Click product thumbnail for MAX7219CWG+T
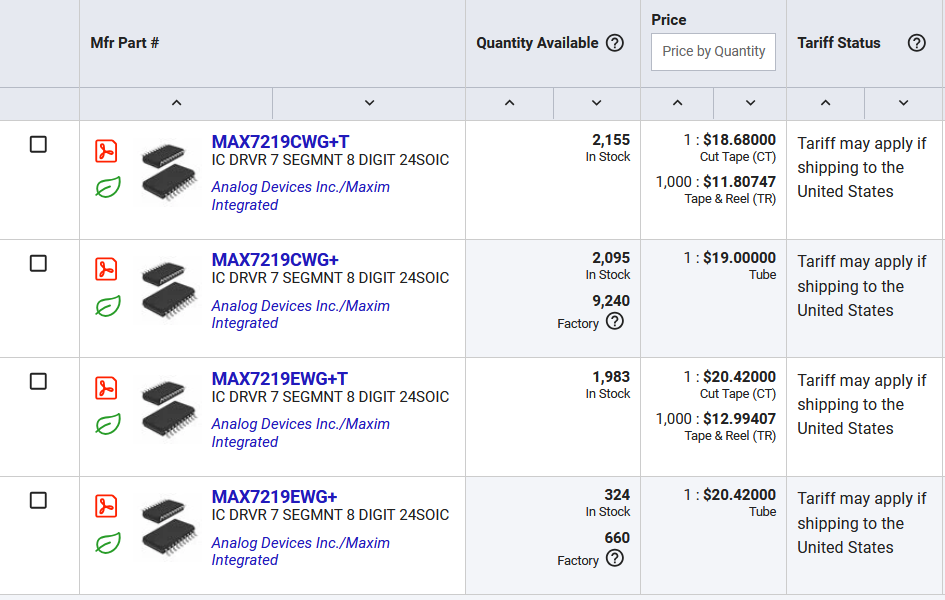Image resolution: width=945 pixels, height=600 pixels. [x=169, y=170]
